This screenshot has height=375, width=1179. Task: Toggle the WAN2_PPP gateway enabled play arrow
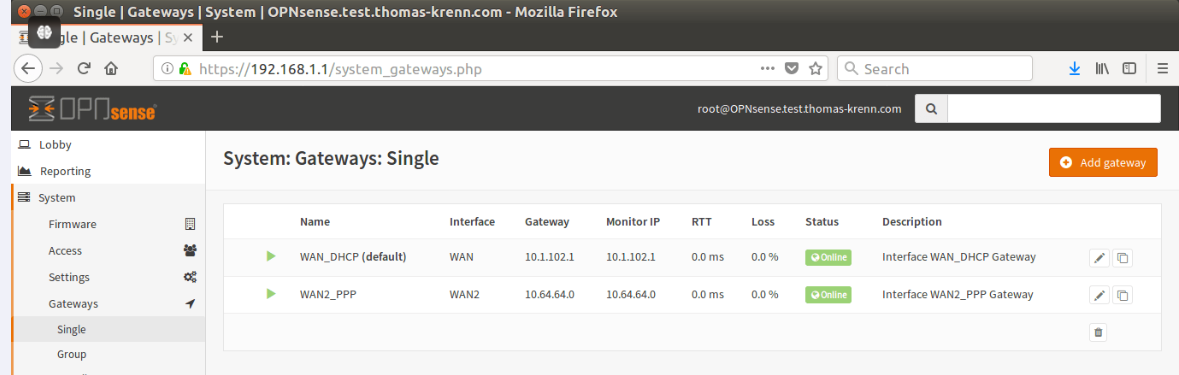(271, 294)
